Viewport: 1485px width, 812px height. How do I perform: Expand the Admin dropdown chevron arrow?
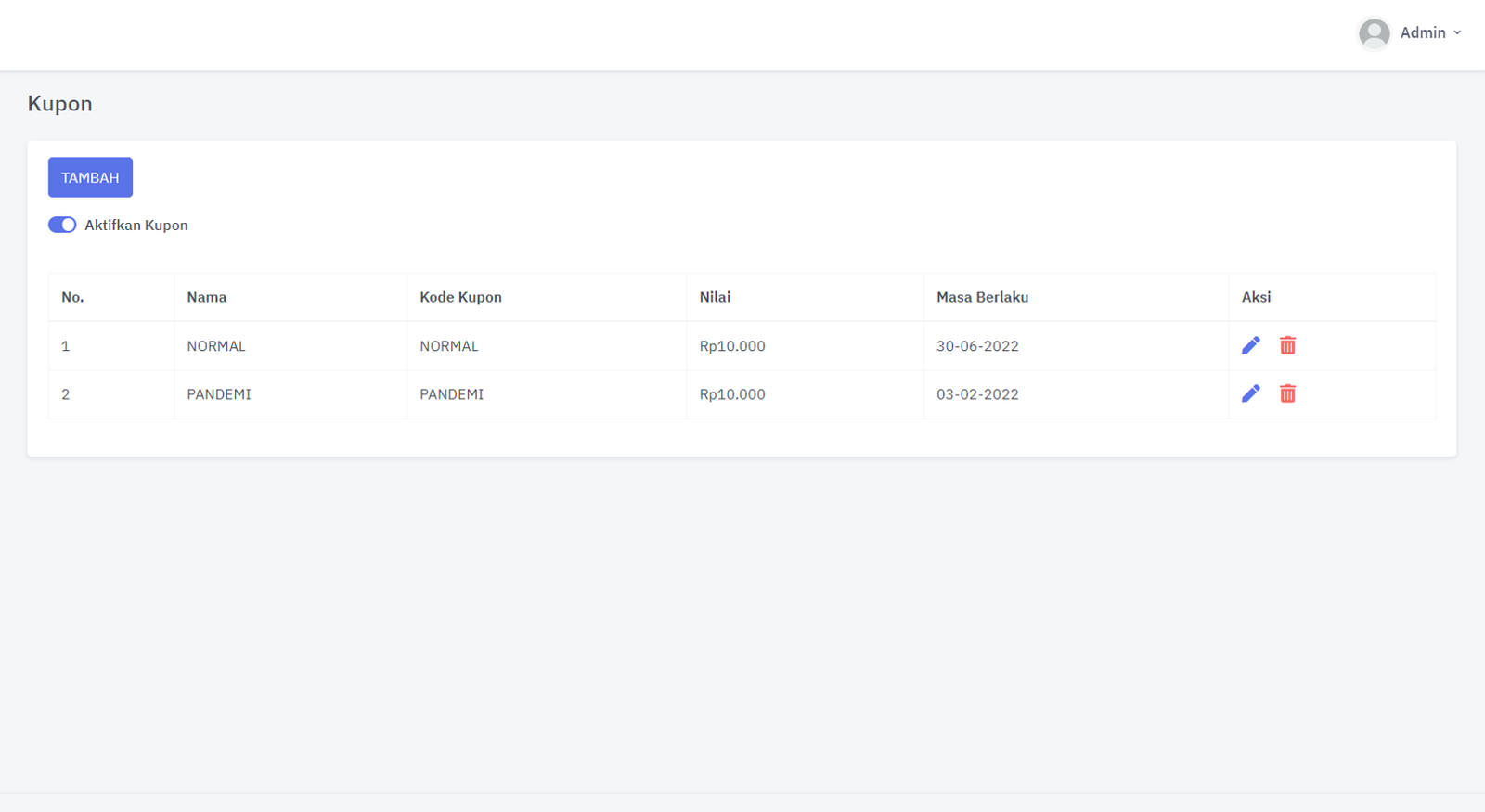(1457, 32)
